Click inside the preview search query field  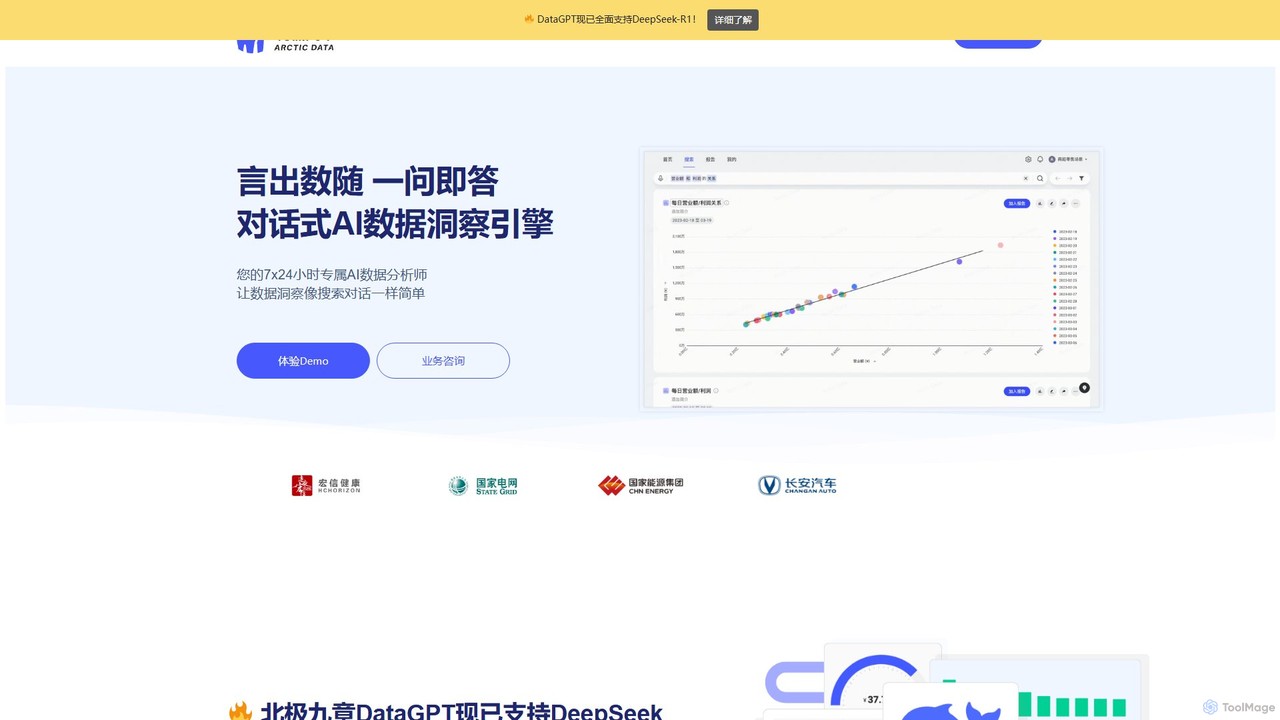(850, 178)
